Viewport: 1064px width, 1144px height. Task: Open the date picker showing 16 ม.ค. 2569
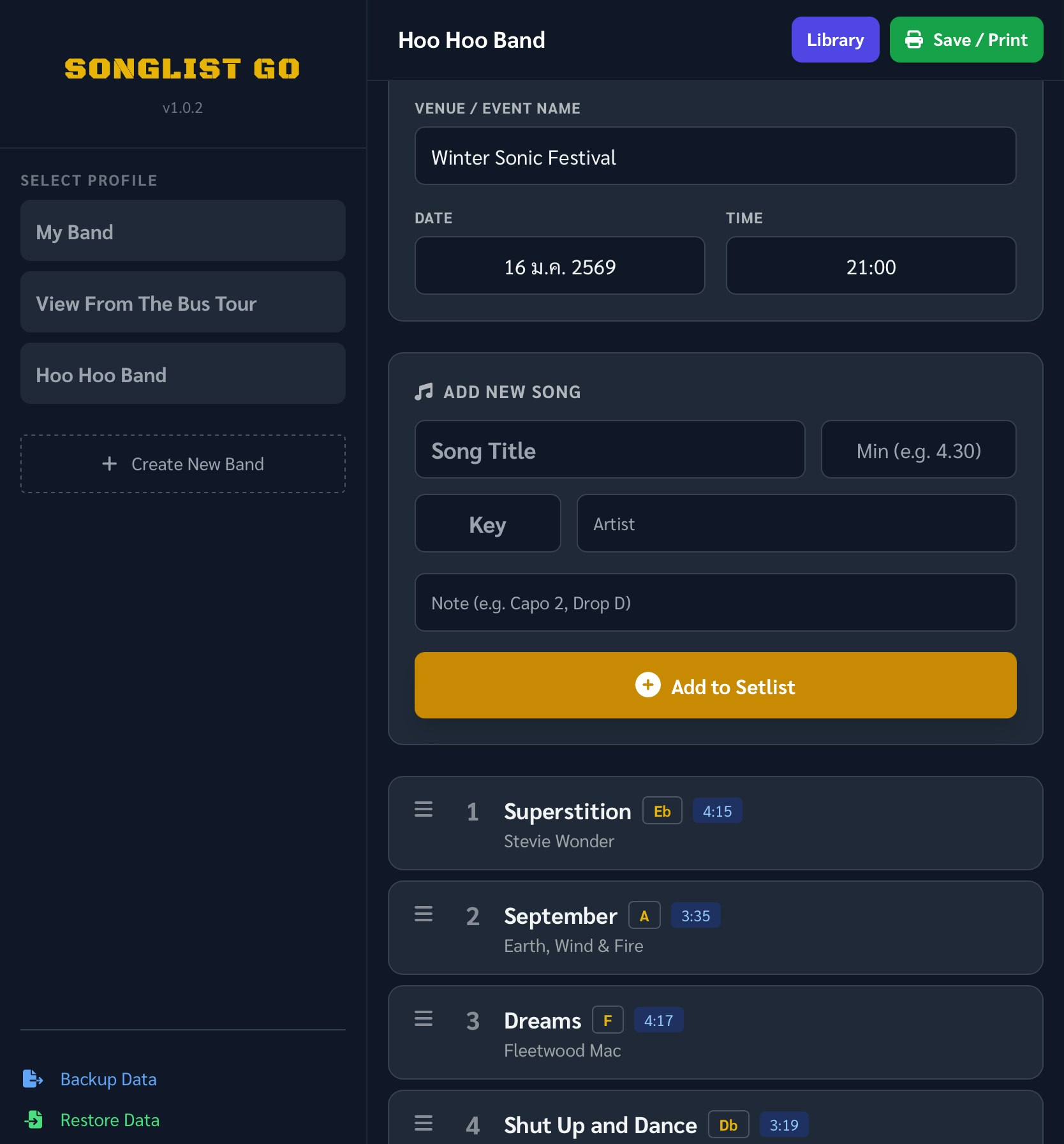559,265
